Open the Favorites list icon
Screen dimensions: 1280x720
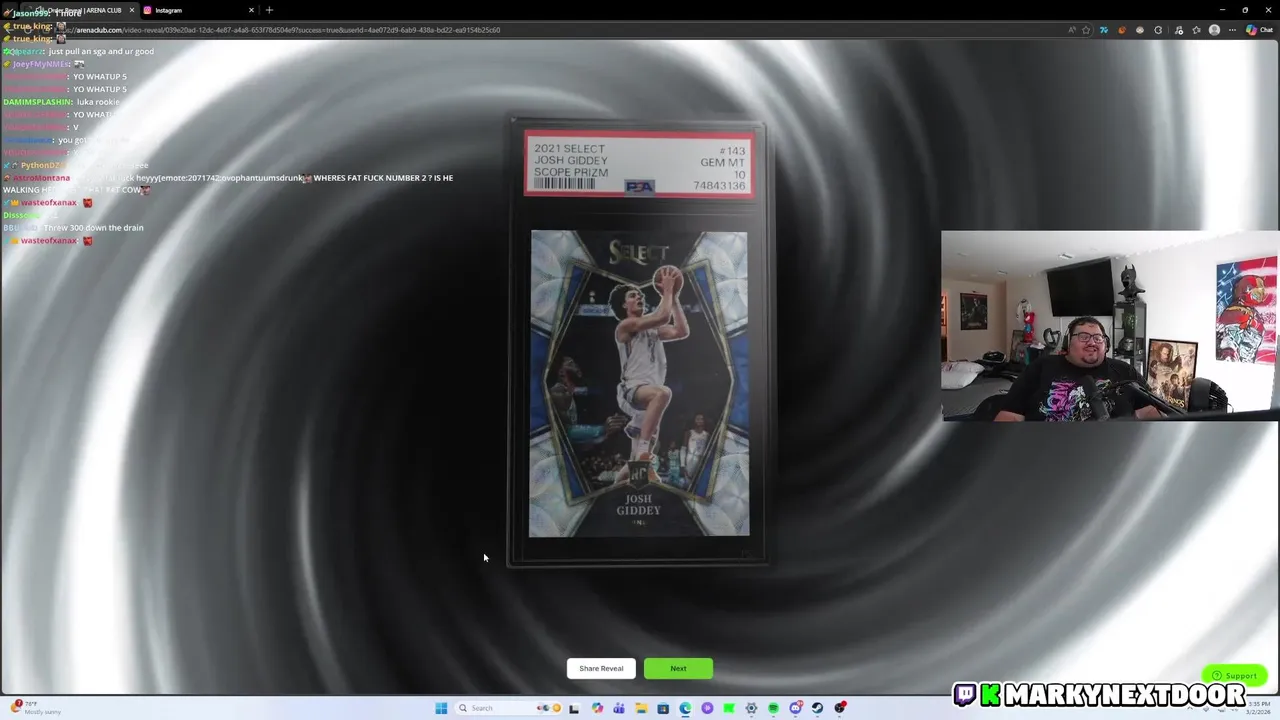[x=1197, y=30]
